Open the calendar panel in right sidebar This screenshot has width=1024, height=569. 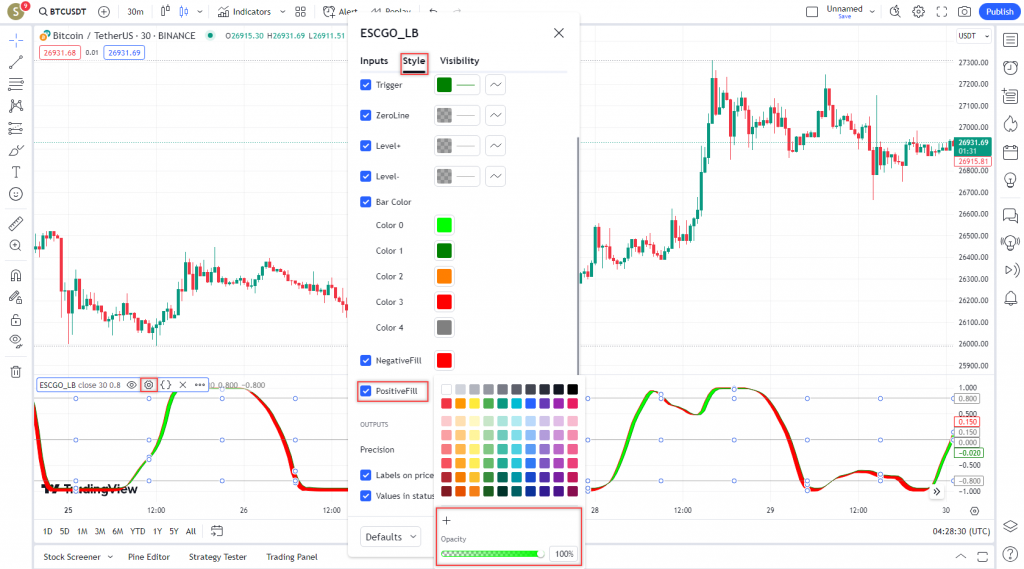[1010, 153]
